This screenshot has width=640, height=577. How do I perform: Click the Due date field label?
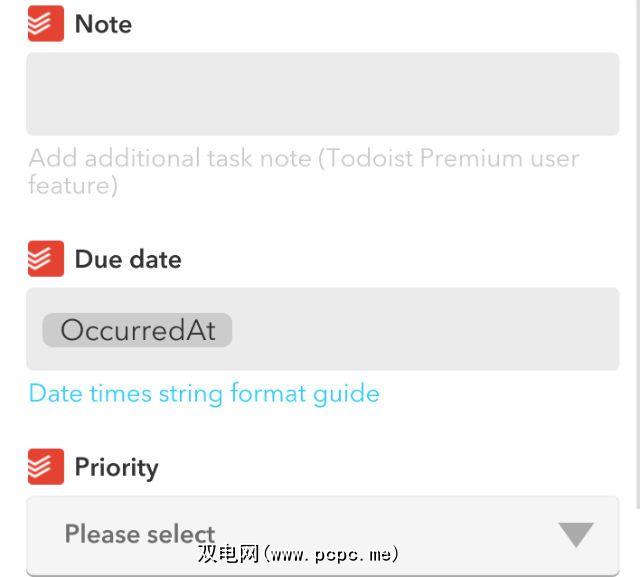pos(128,260)
